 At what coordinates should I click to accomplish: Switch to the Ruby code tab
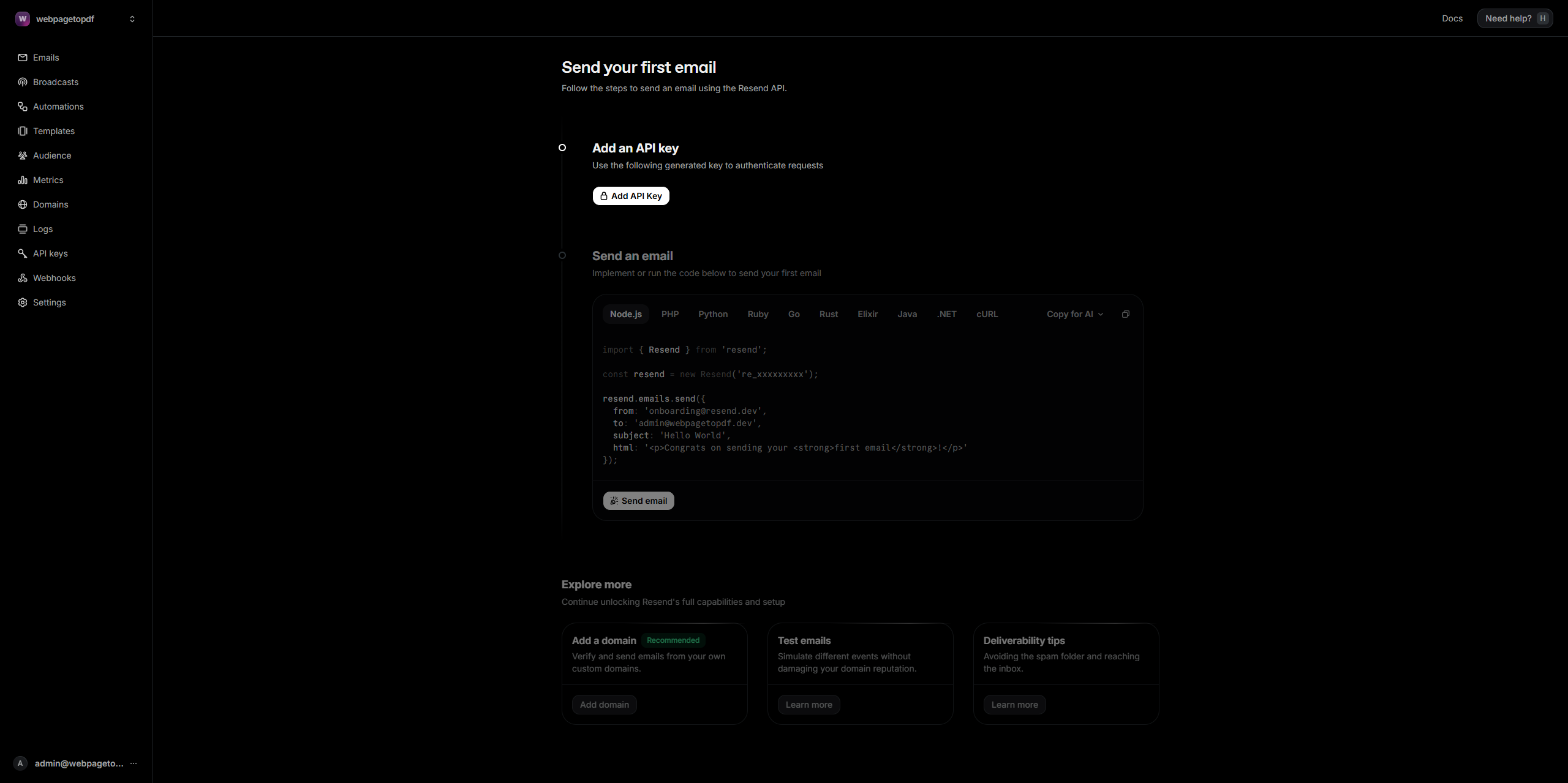coord(758,314)
